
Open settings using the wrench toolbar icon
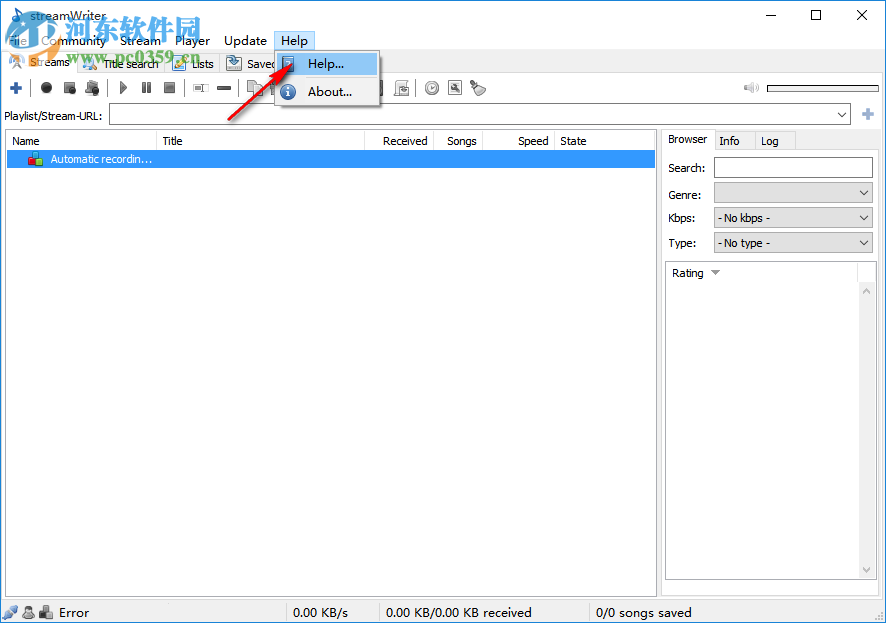point(454,88)
